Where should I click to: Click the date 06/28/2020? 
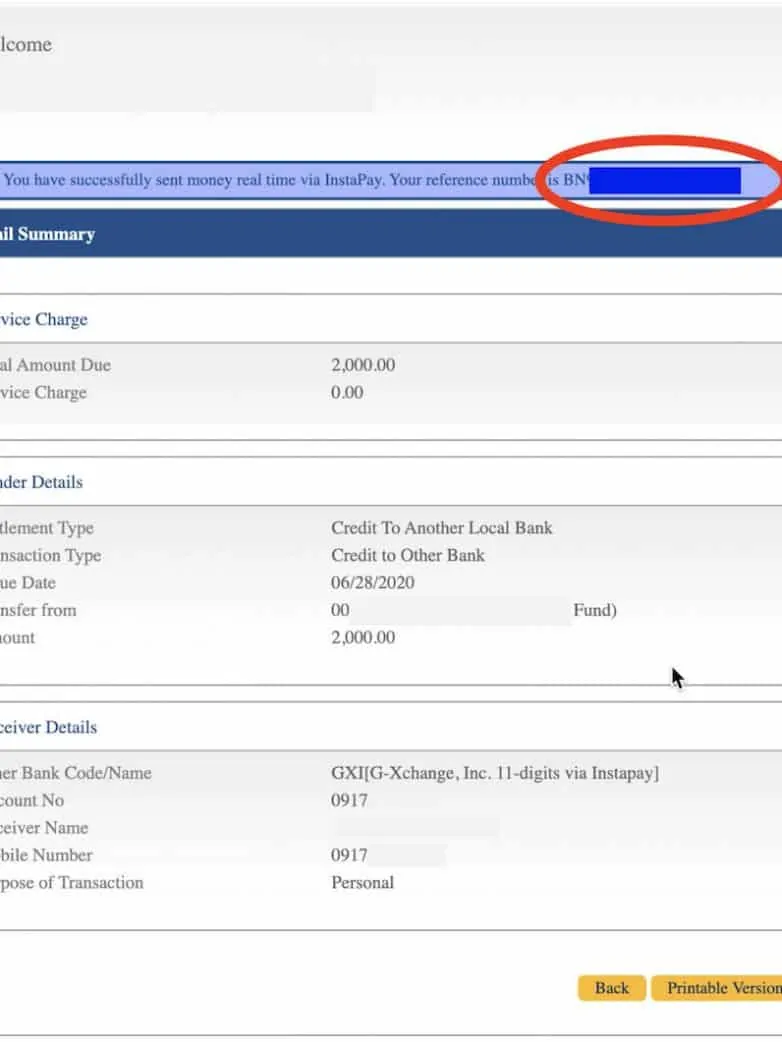tap(372, 582)
